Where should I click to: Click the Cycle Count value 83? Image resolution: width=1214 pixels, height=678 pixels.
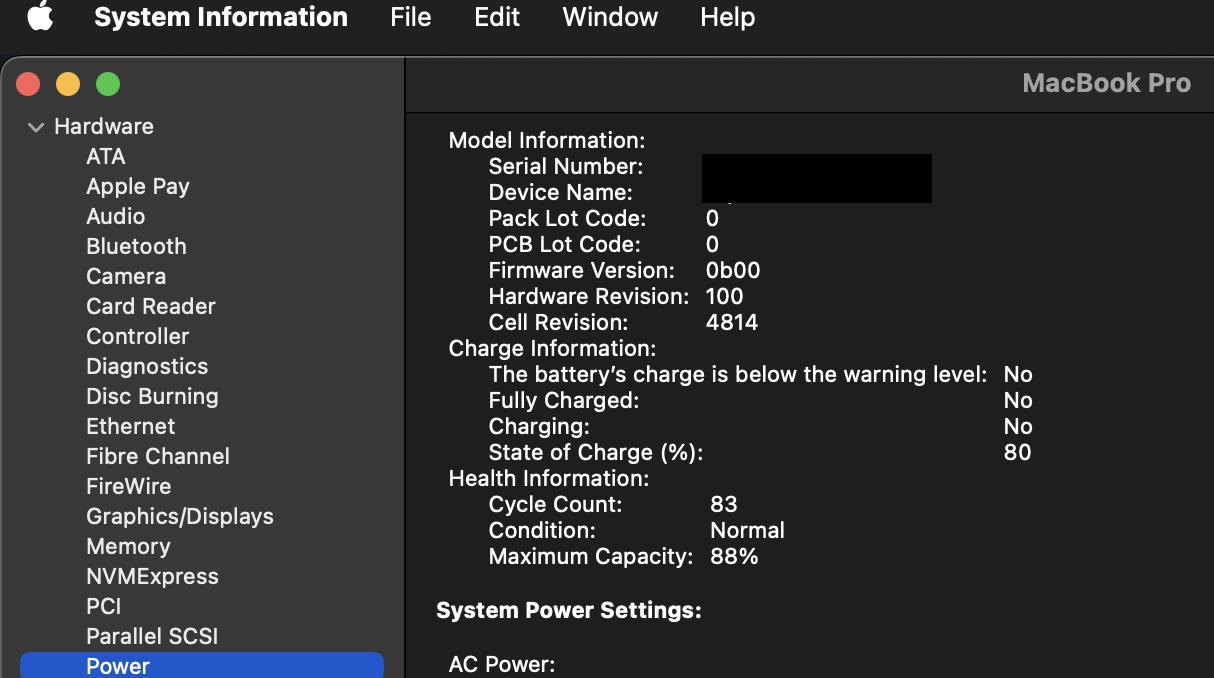(x=724, y=505)
